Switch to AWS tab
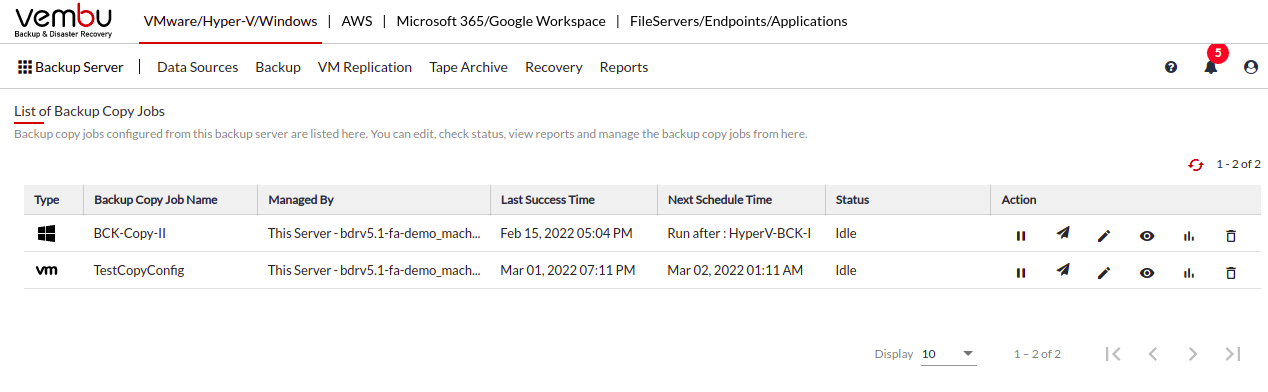Image resolution: width=1268 pixels, height=392 pixels. click(x=357, y=21)
